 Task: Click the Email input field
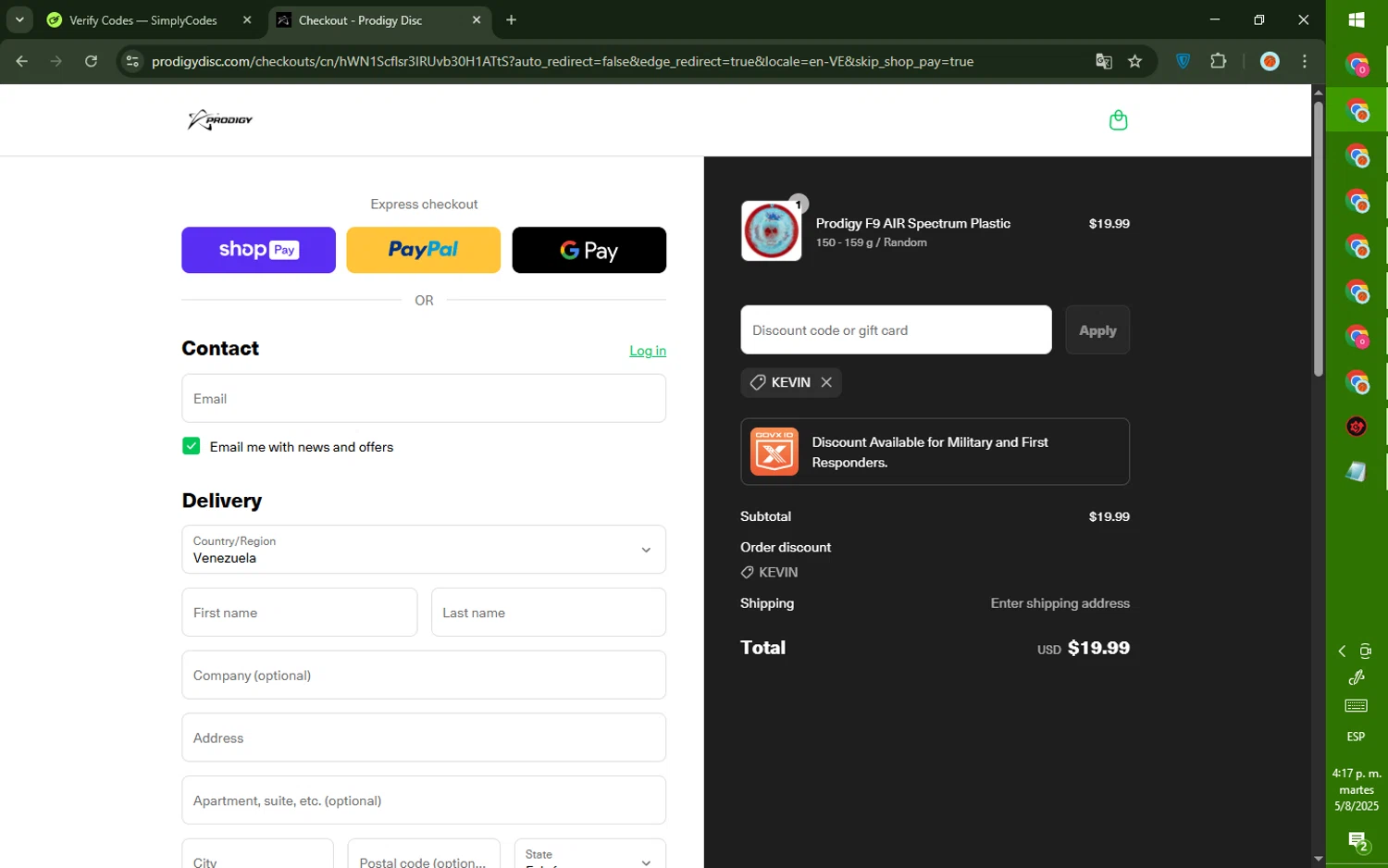(x=424, y=399)
